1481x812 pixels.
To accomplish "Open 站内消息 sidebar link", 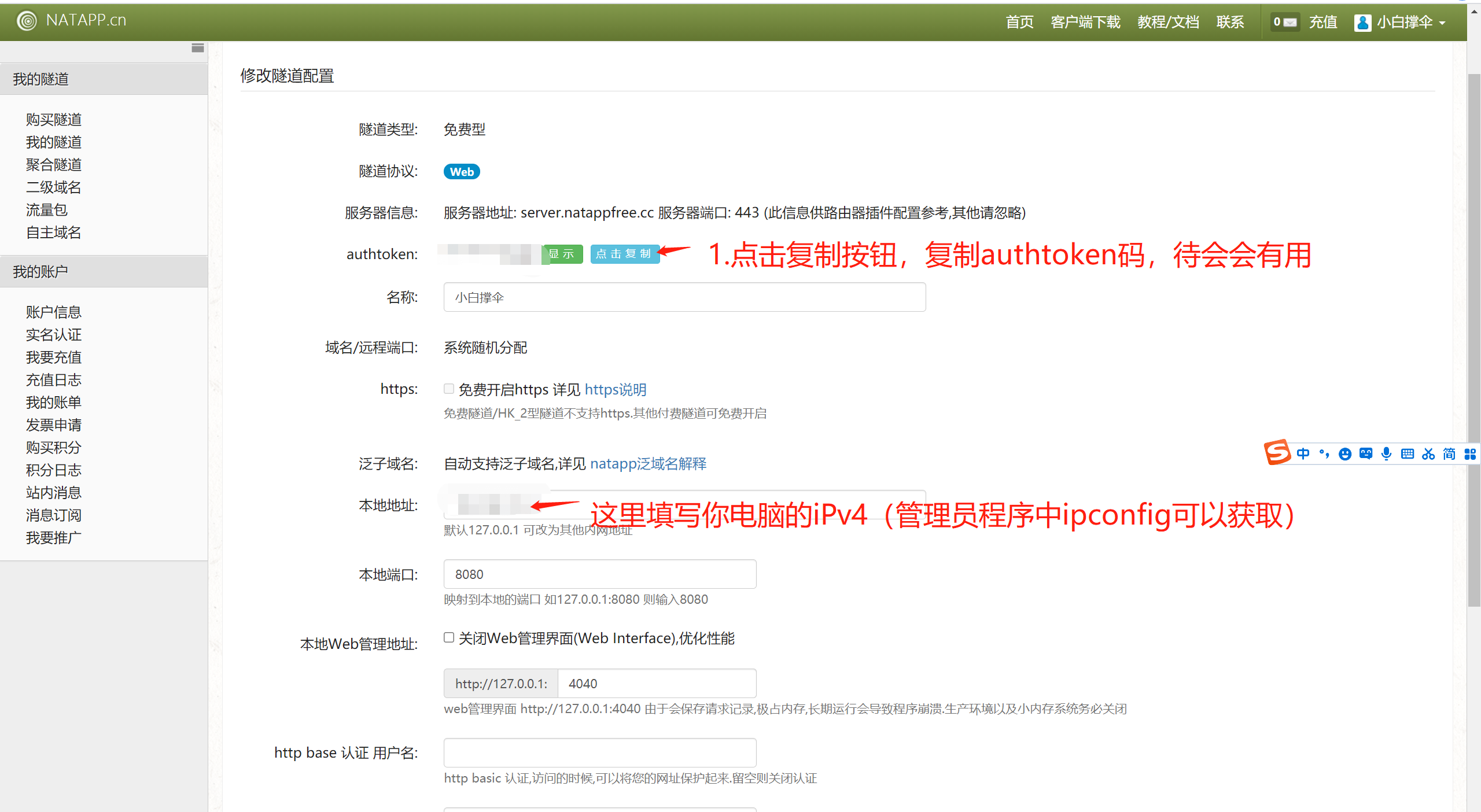I will pyautogui.click(x=54, y=493).
